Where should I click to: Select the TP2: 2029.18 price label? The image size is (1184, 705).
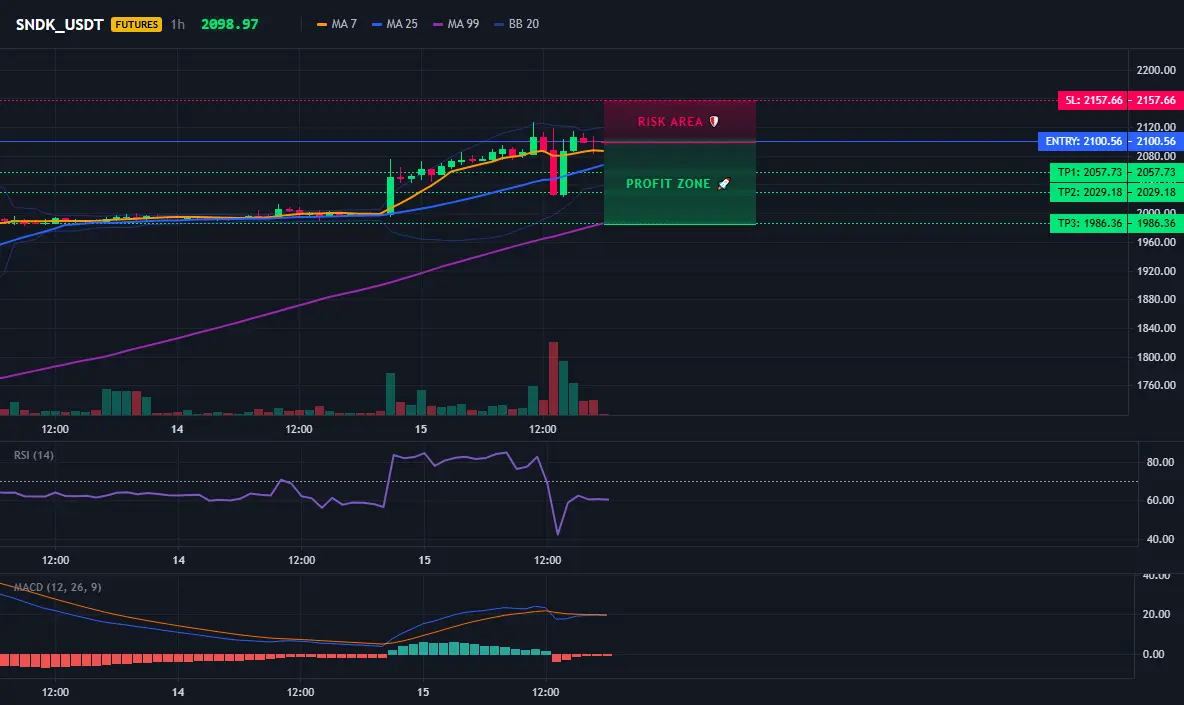(1089, 192)
